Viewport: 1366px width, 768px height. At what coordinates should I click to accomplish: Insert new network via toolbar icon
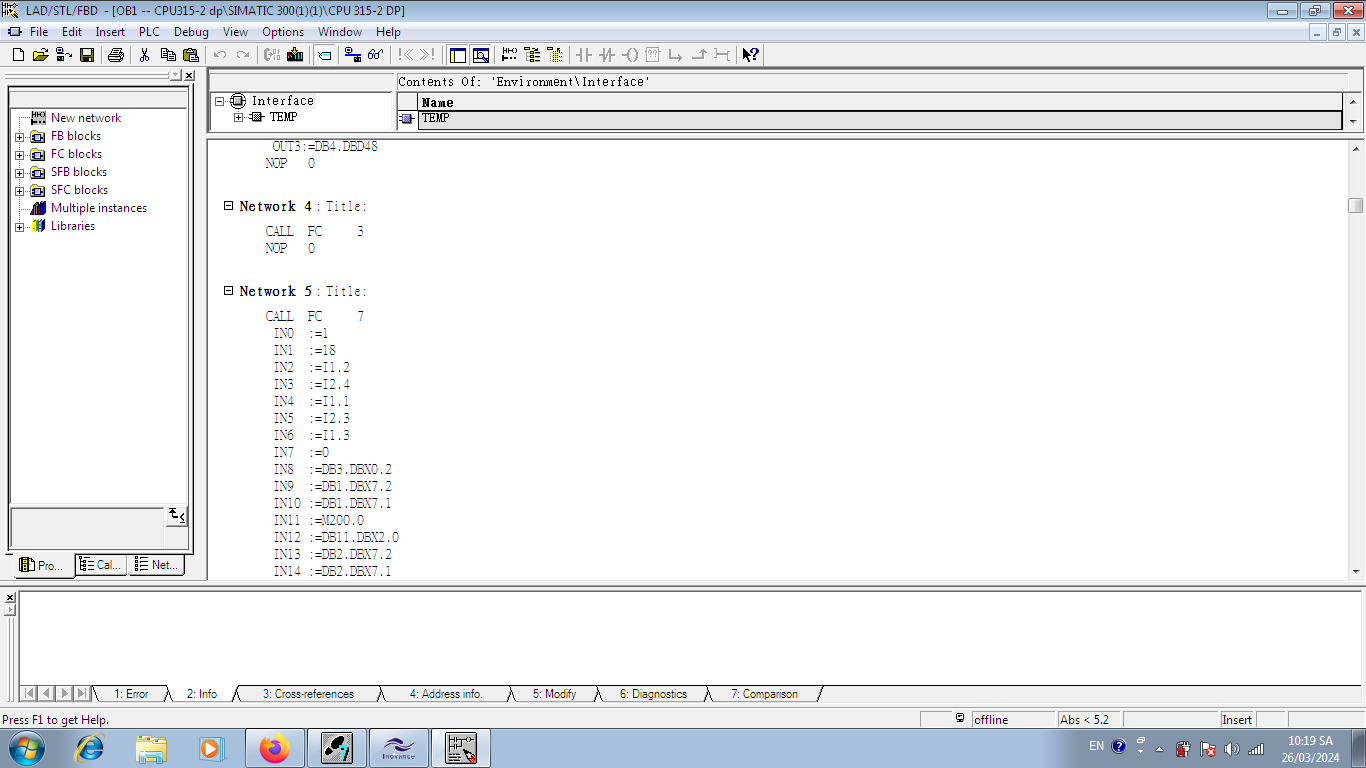(510, 55)
